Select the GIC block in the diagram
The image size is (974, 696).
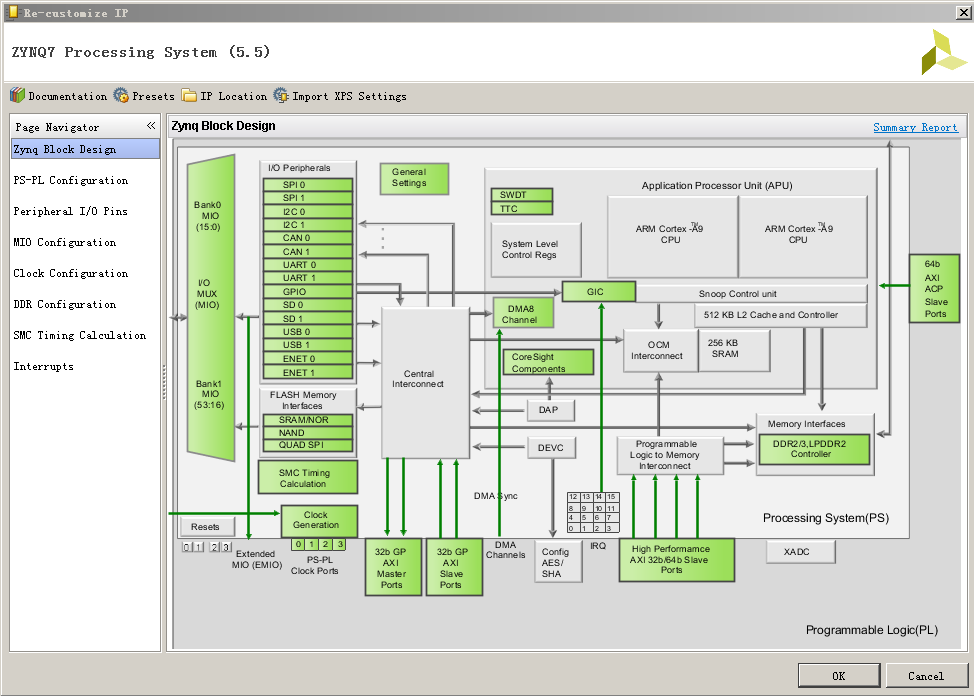599,291
